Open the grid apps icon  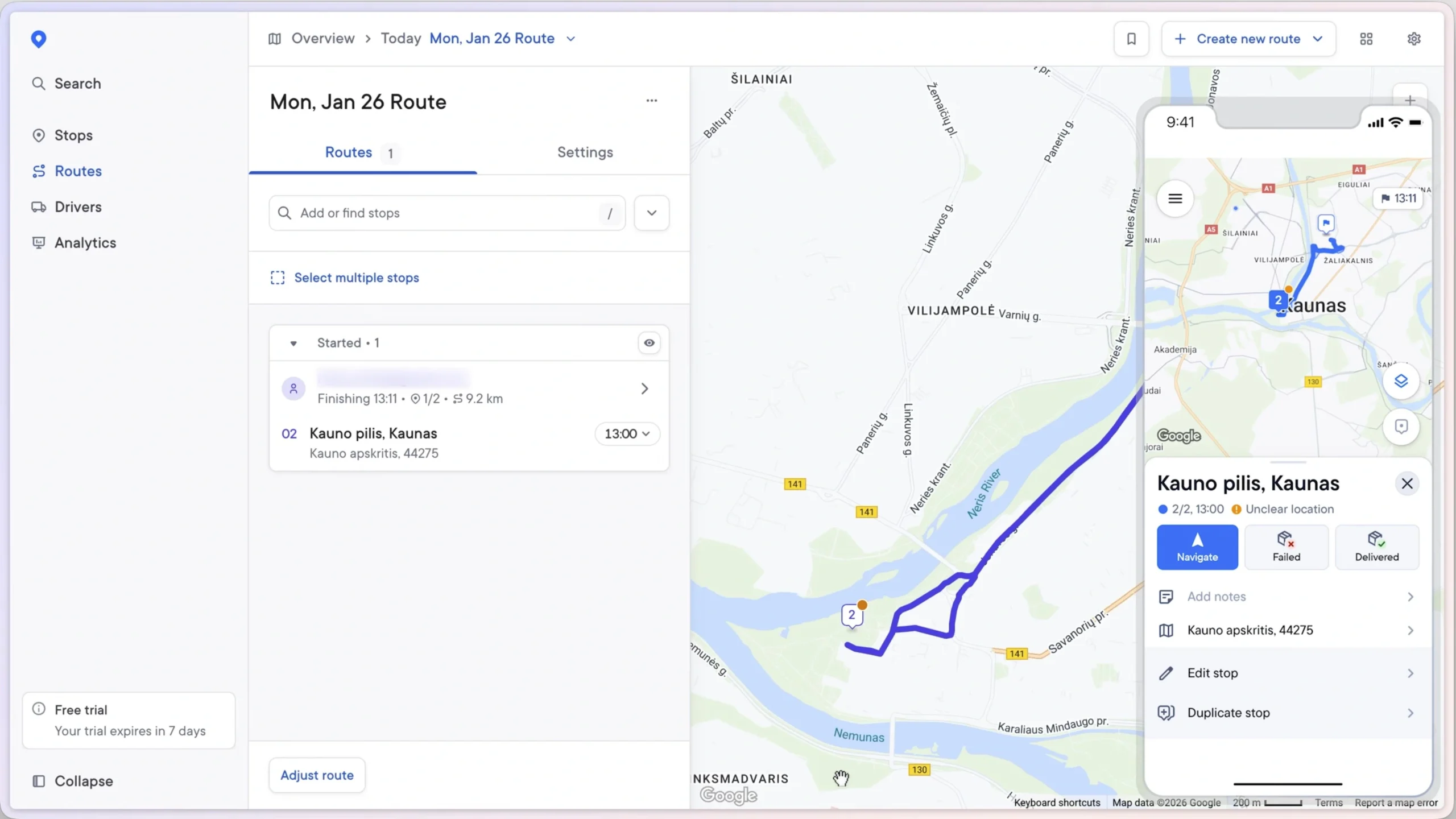[x=1366, y=39]
